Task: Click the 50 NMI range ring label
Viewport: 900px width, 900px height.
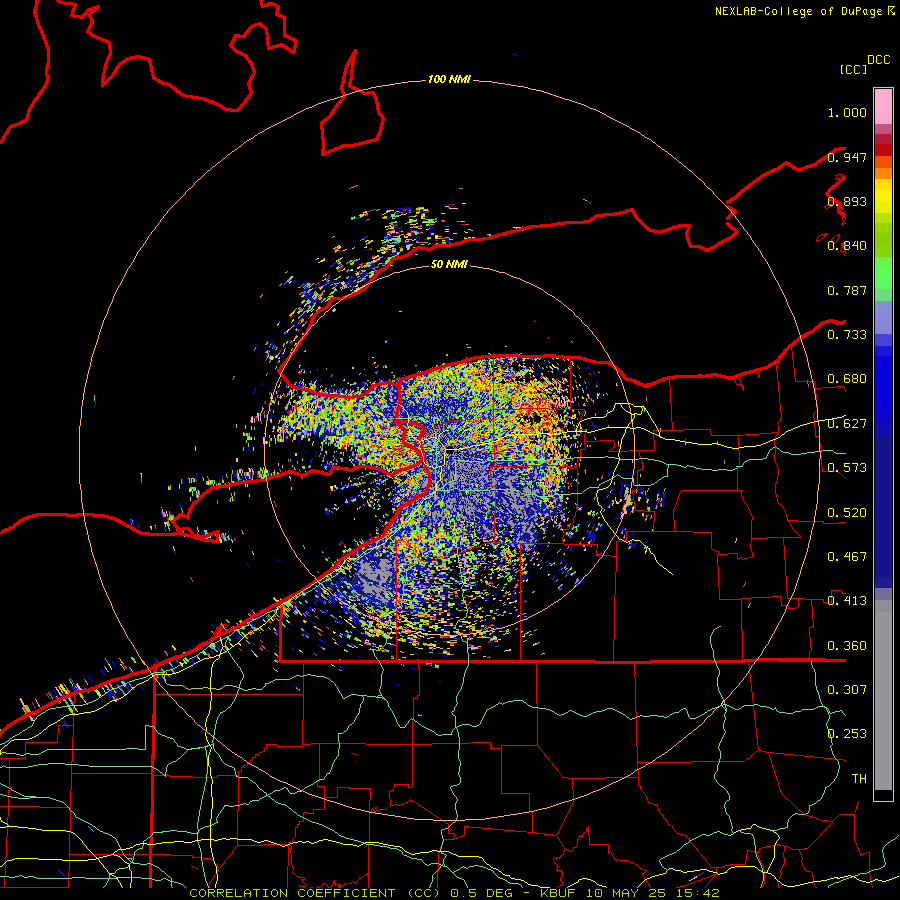Action: point(449,264)
